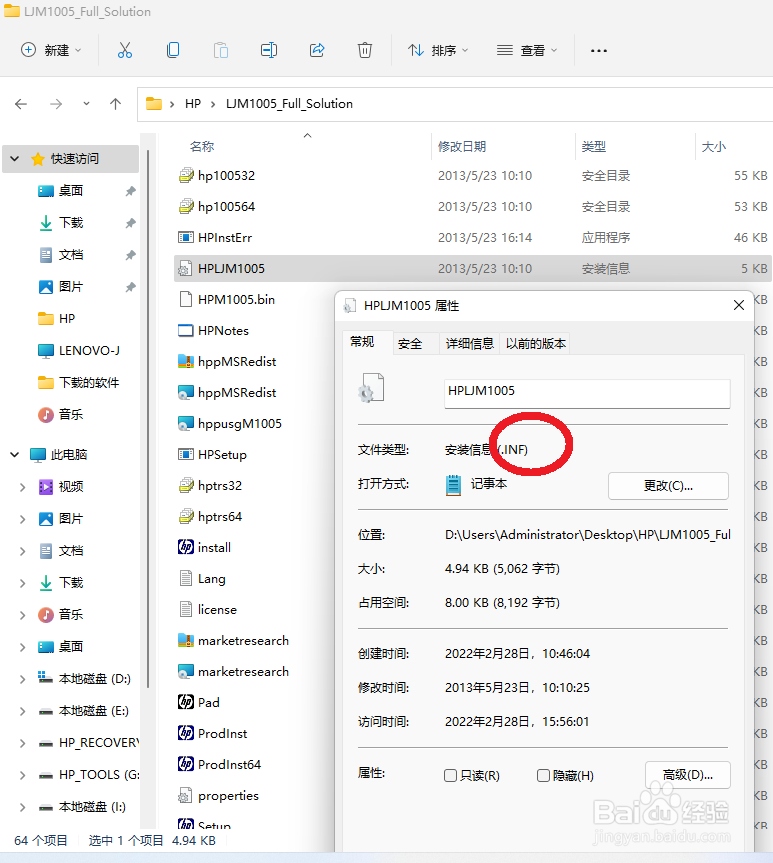Collapse Quick access (快速访问) tree
This screenshot has height=863, width=773.
(x=15, y=159)
